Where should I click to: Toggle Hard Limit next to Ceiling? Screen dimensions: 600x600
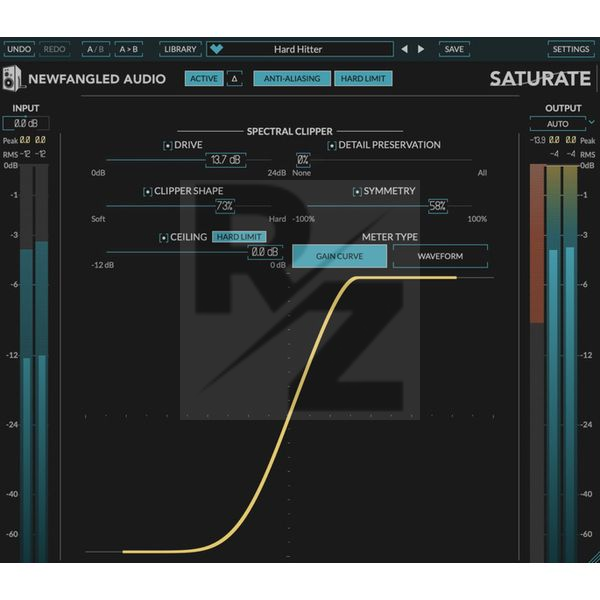pyautogui.click(x=239, y=237)
